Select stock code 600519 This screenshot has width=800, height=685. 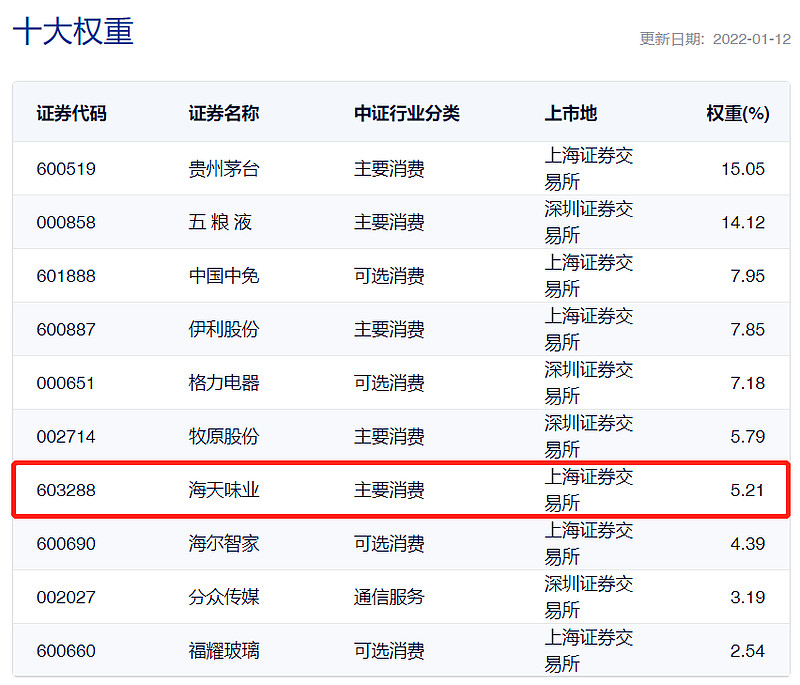coord(66,169)
